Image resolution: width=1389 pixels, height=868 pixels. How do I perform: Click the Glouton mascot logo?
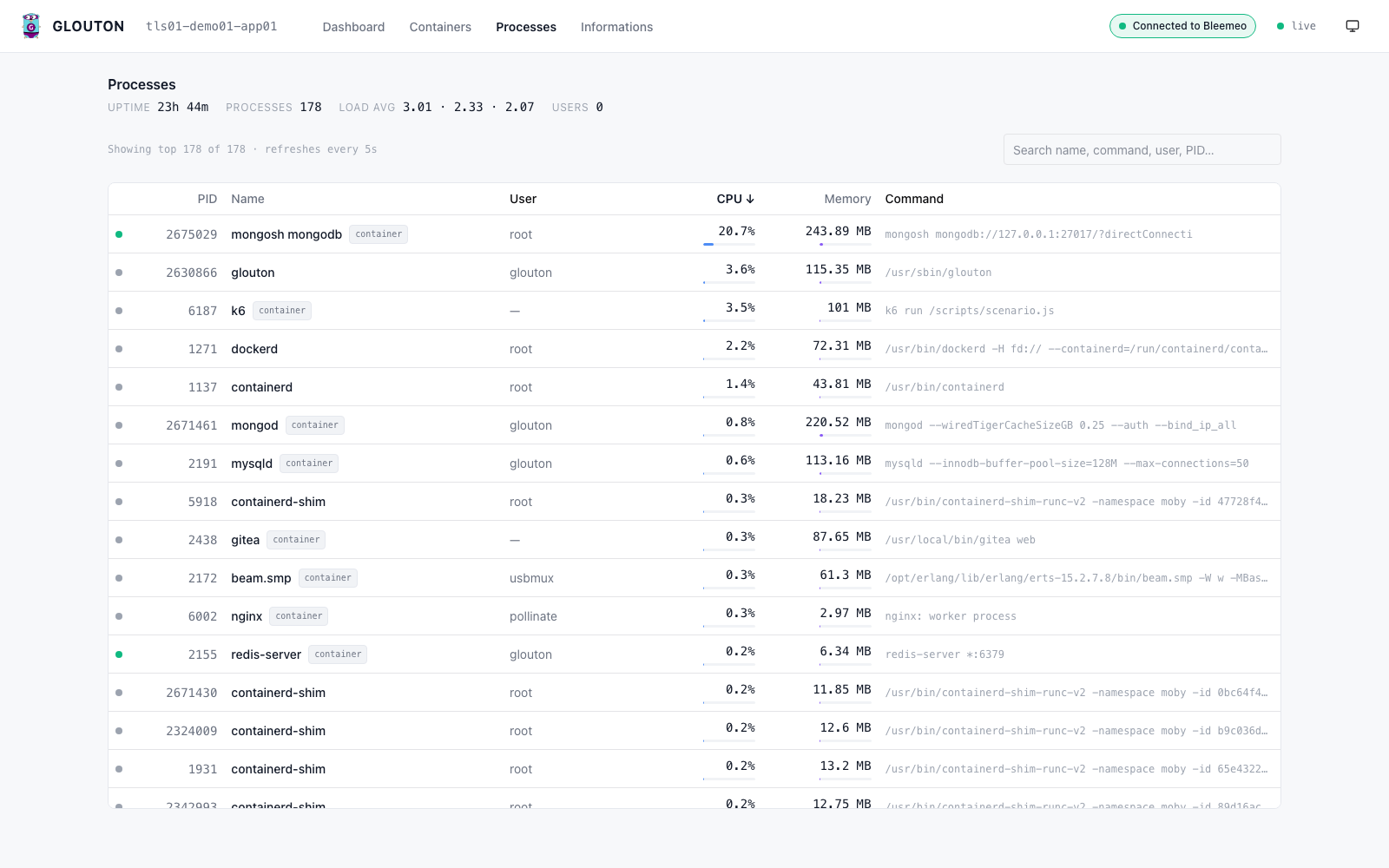[31, 26]
